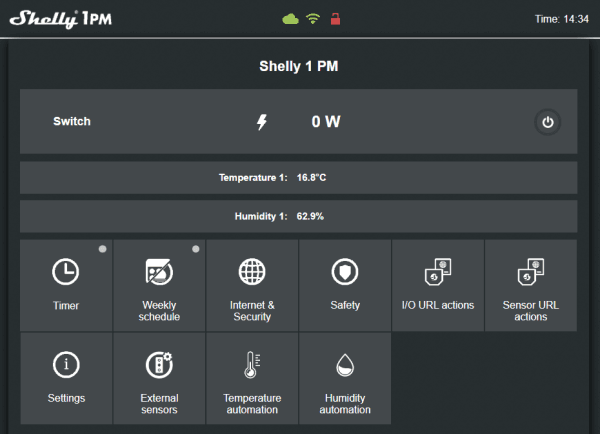Click the Temperature 1 reading row
The image size is (600, 434).
tap(299, 177)
